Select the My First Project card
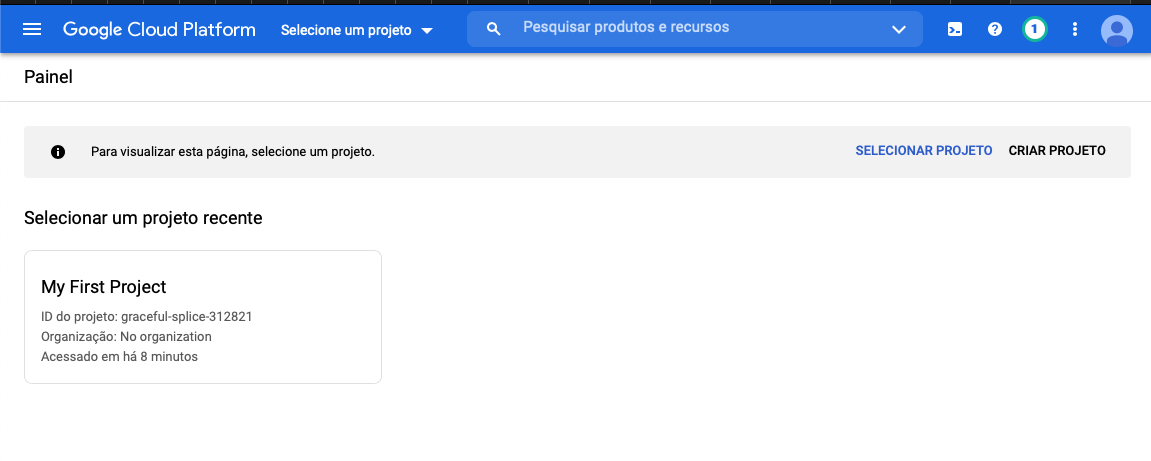1151x461 pixels. click(203, 316)
